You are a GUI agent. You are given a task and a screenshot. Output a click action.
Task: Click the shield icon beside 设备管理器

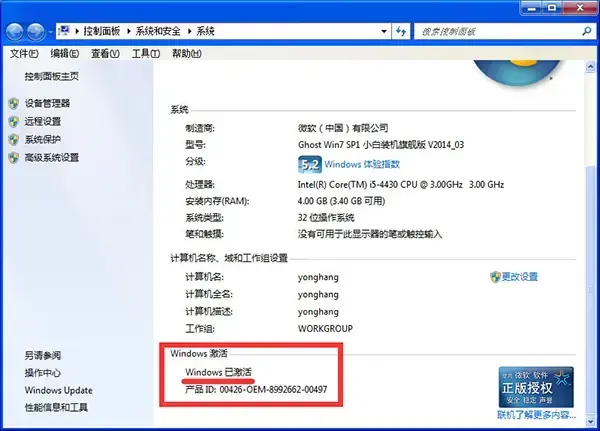coord(13,103)
